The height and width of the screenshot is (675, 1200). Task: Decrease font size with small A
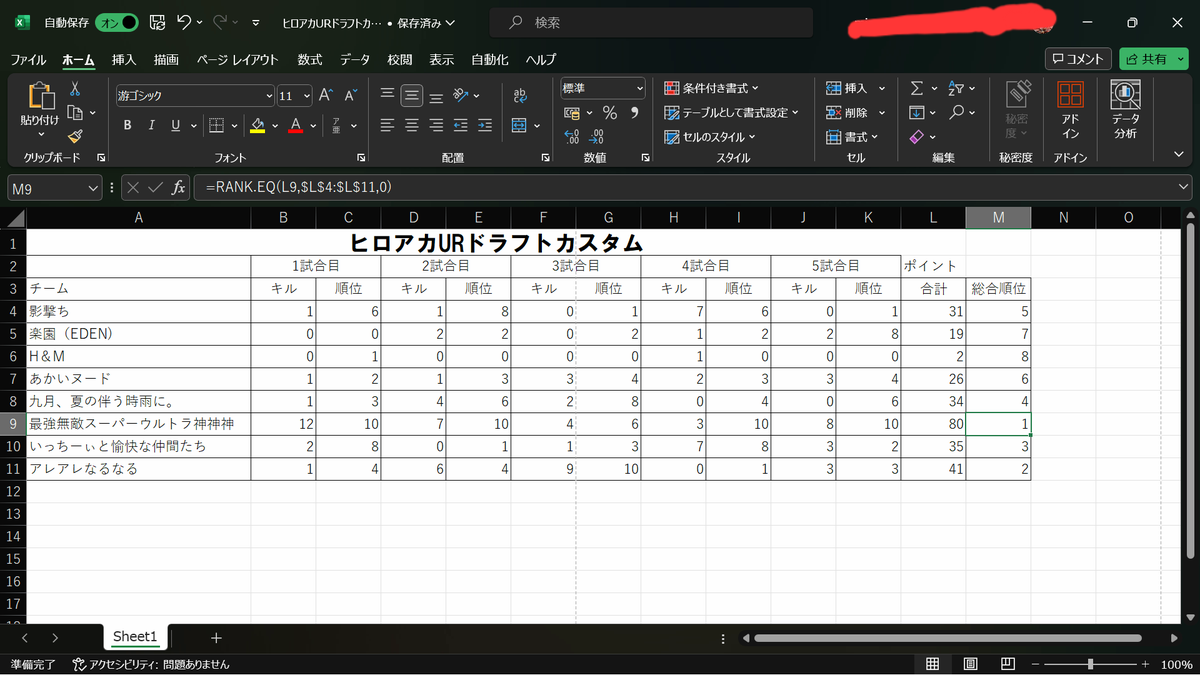point(350,96)
